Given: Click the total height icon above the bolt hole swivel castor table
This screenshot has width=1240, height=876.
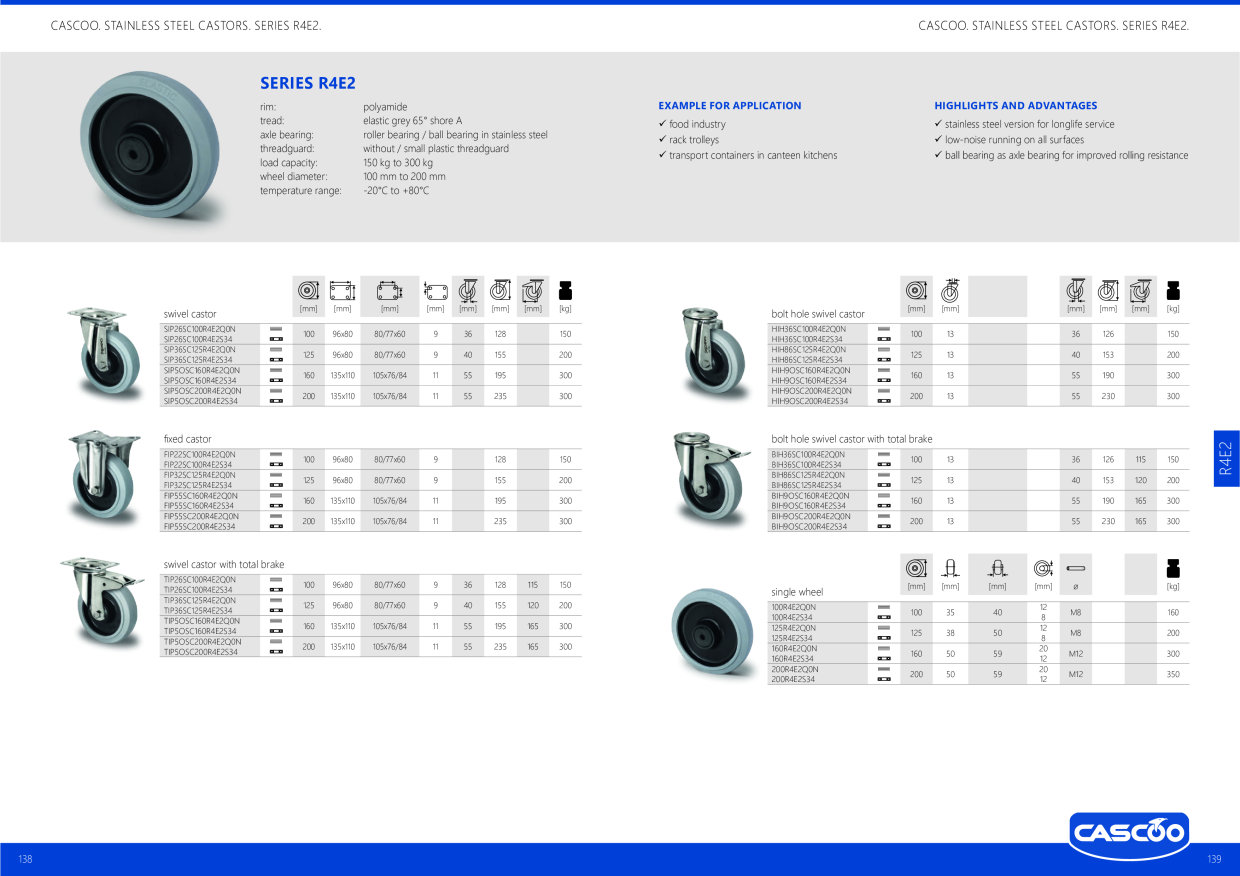Looking at the screenshot, I should point(1108,290).
